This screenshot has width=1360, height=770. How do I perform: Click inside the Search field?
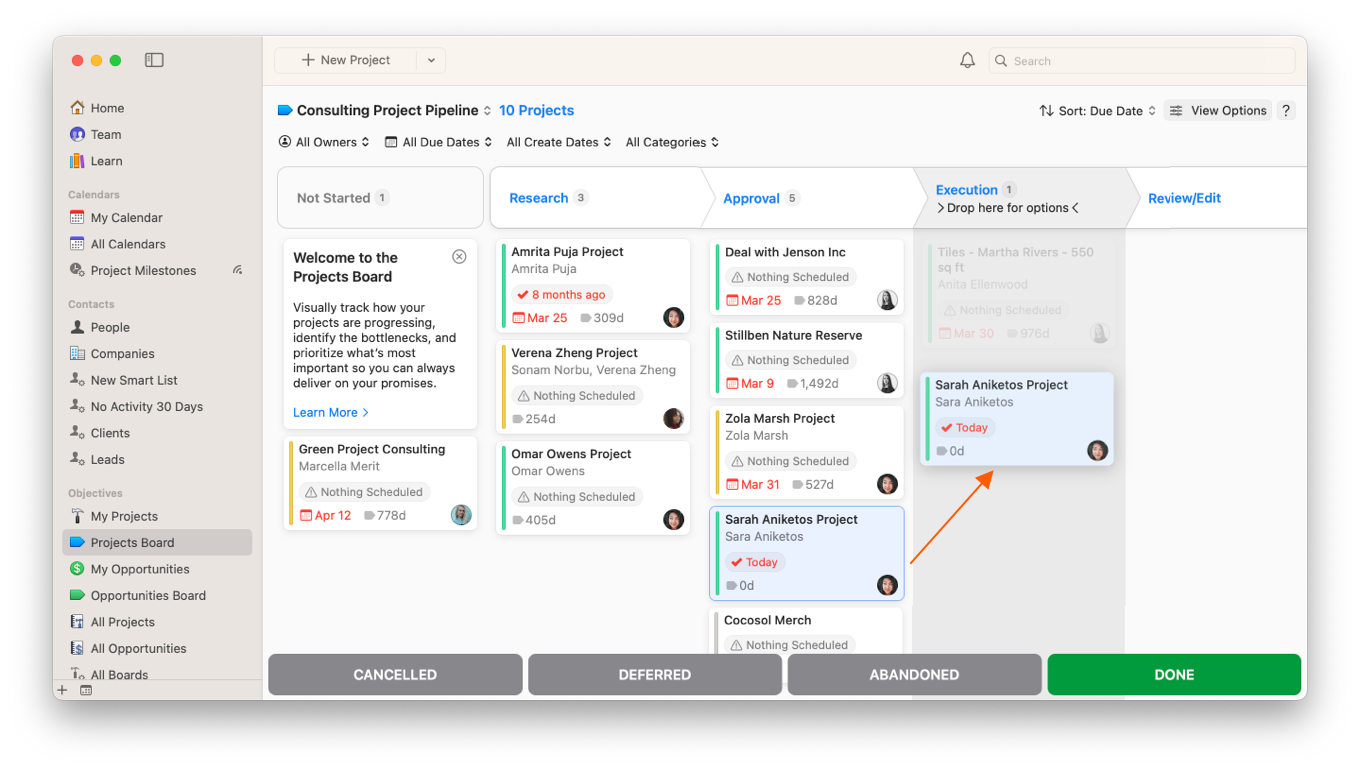click(1100, 60)
